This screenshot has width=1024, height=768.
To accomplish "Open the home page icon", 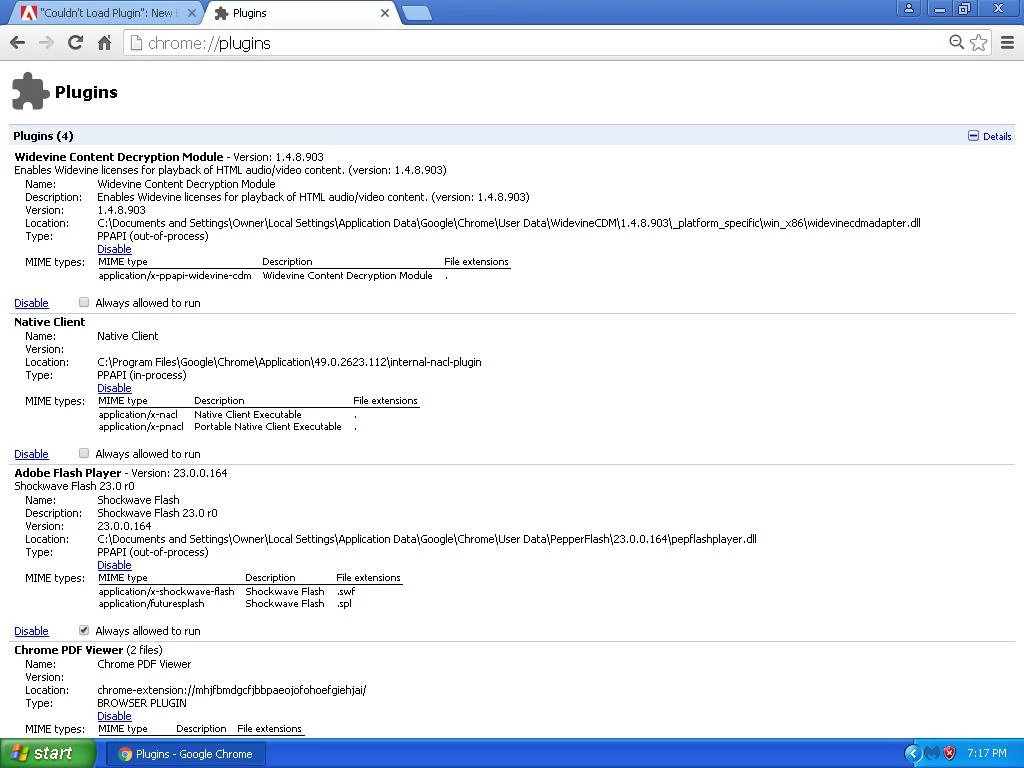I will point(104,43).
